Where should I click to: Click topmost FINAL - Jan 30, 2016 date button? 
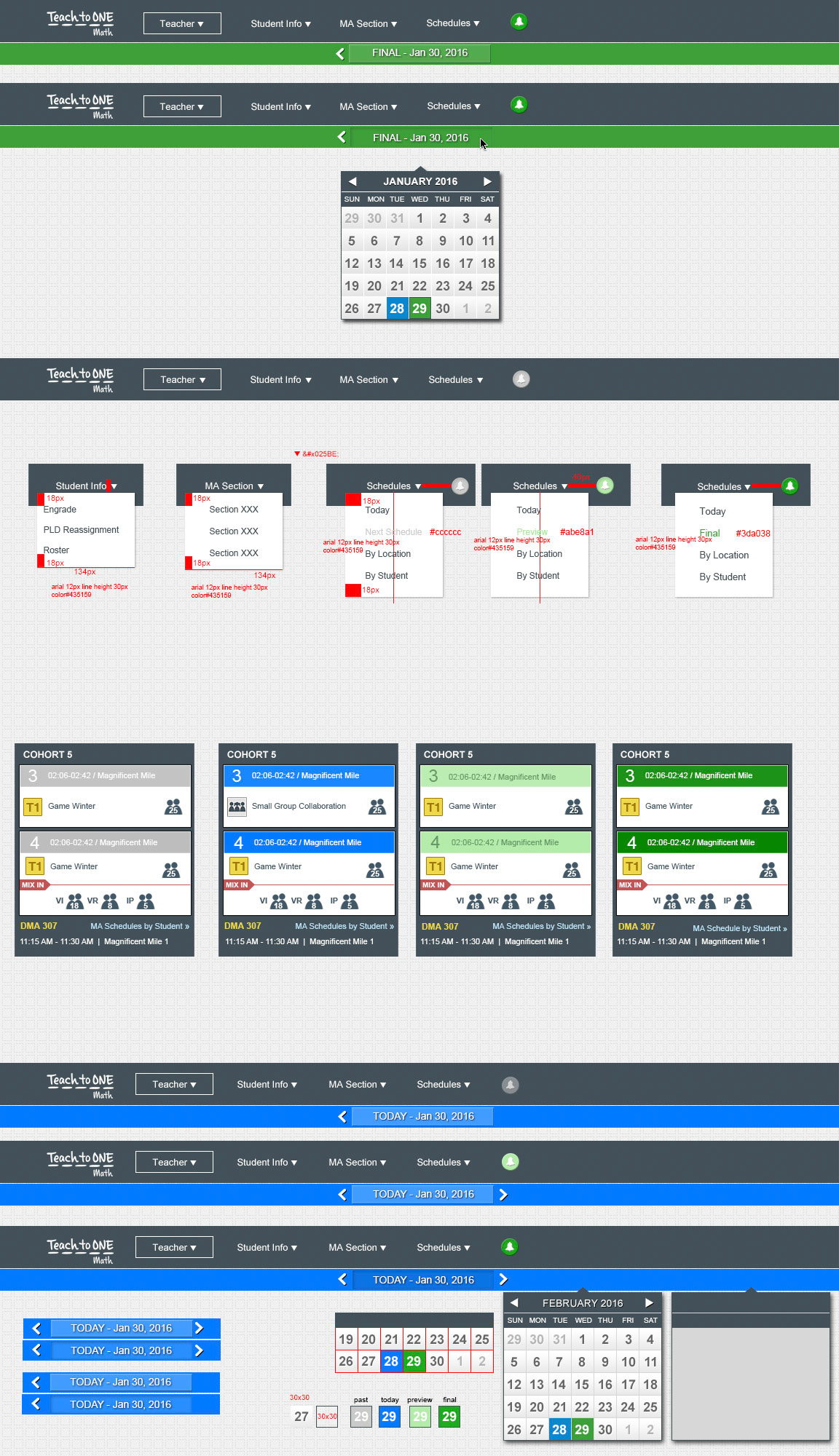[419, 53]
